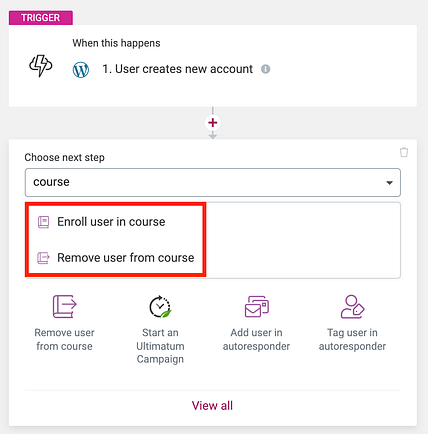428x434 pixels.
Task: Click the Tag user in autoresponder label
Action: click(352, 339)
